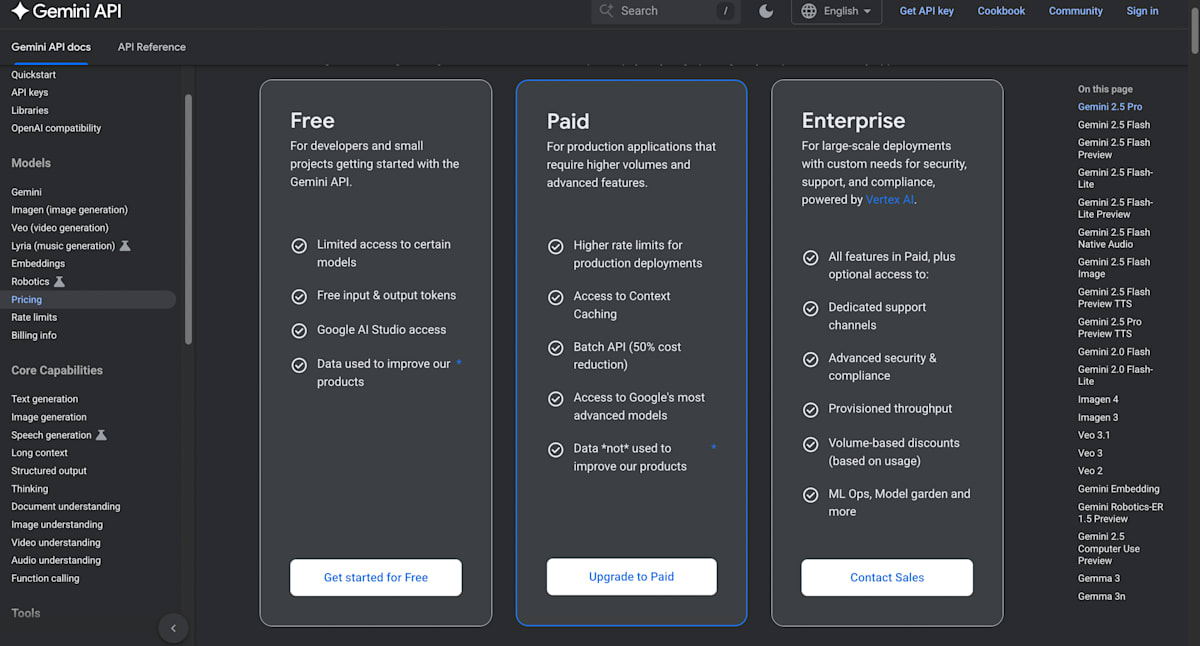Collapse the left sidebar with chevron button
Image resolution: width=1200 pixels, height=646 pixels.
(173, 628)
